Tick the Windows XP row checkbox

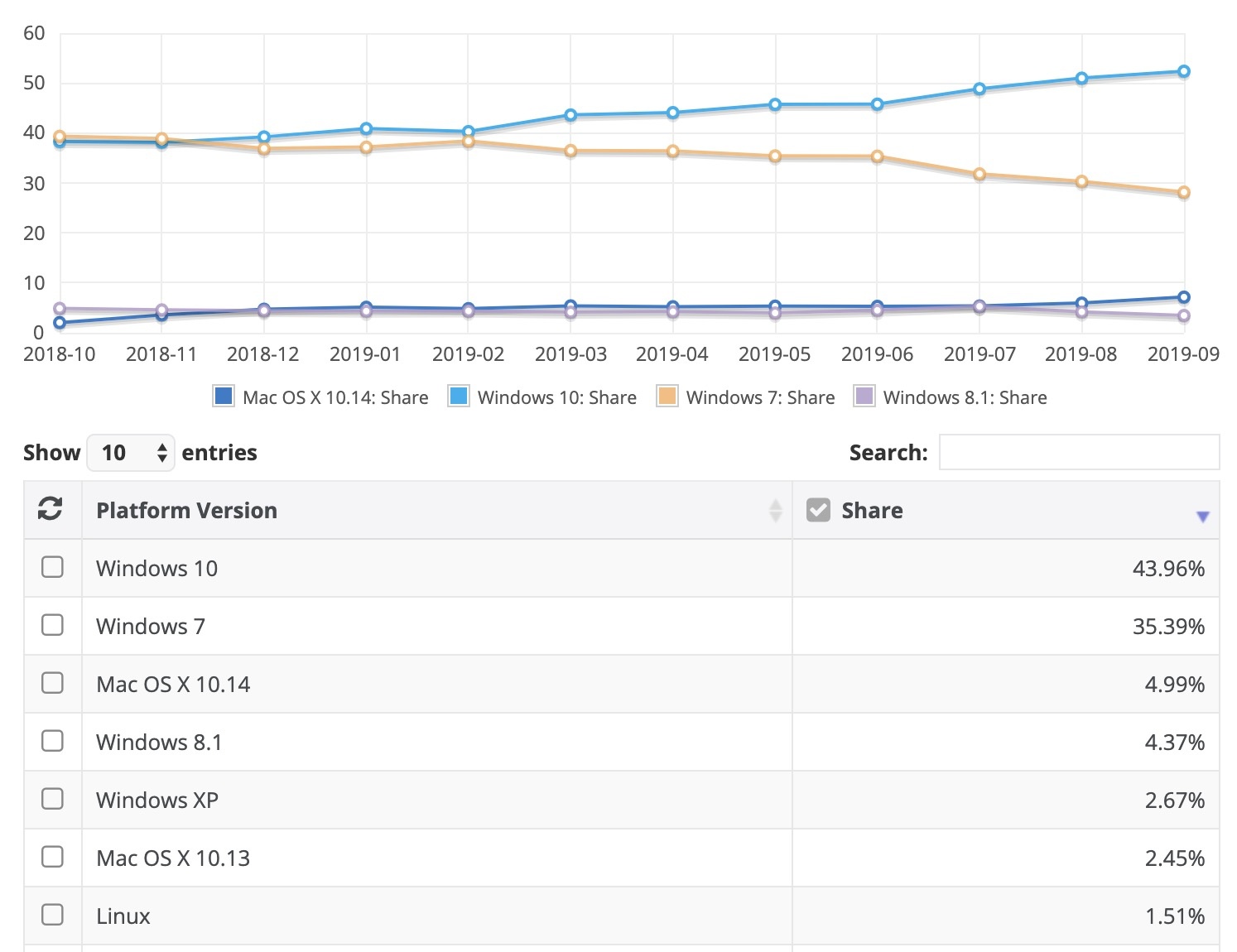point(52,799)
